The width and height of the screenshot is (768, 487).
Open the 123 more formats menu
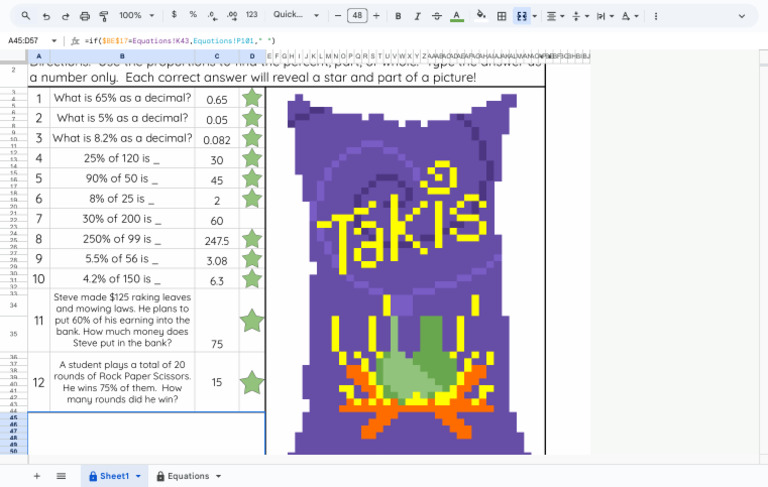click(x=252, y=15)
